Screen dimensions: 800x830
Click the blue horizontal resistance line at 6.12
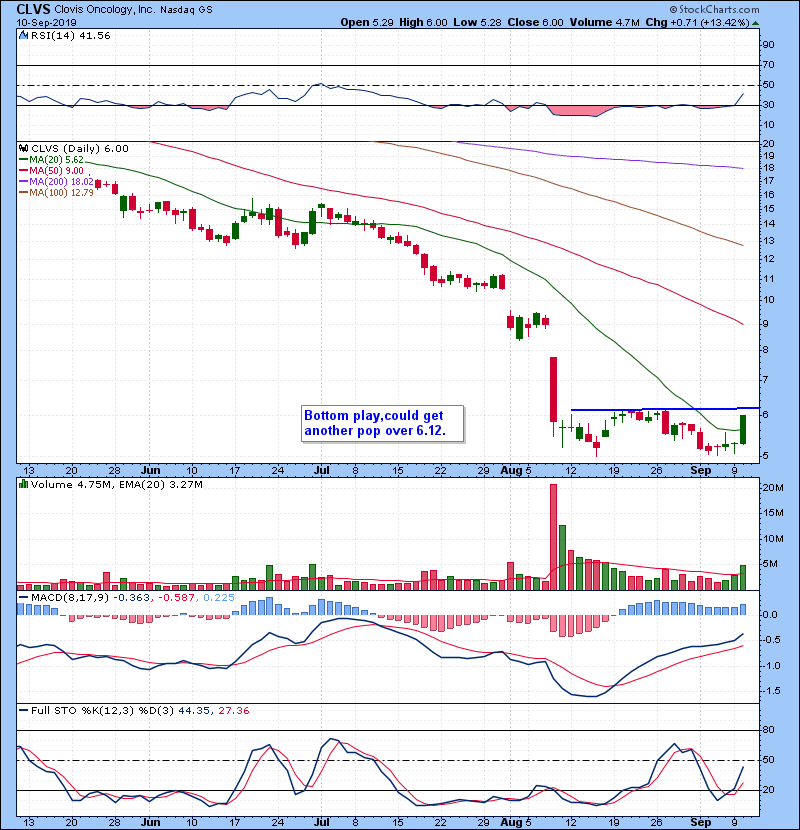pyautogui.click(x=665, y=409)
